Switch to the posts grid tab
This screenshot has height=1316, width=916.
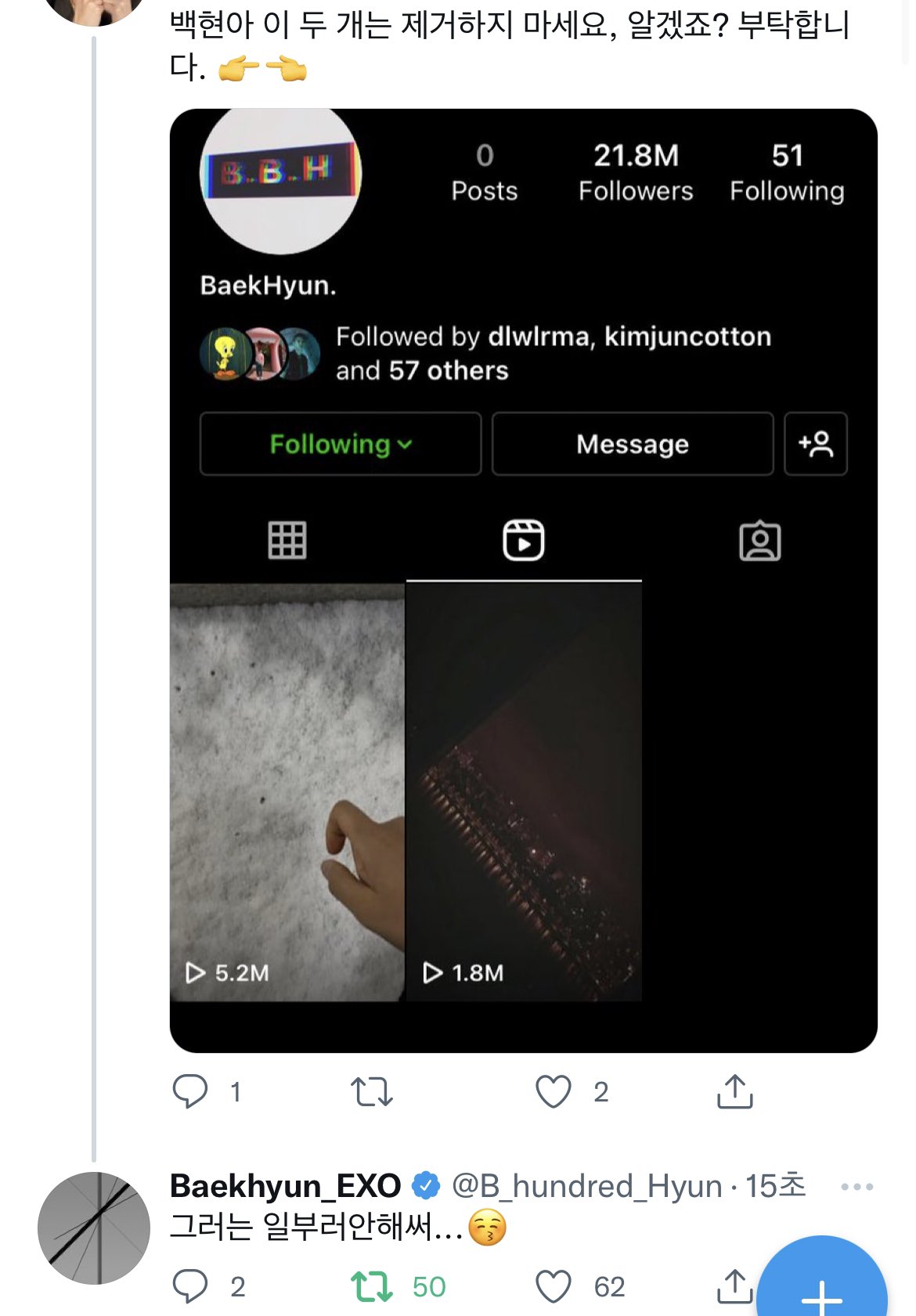[x=287, y=540]
